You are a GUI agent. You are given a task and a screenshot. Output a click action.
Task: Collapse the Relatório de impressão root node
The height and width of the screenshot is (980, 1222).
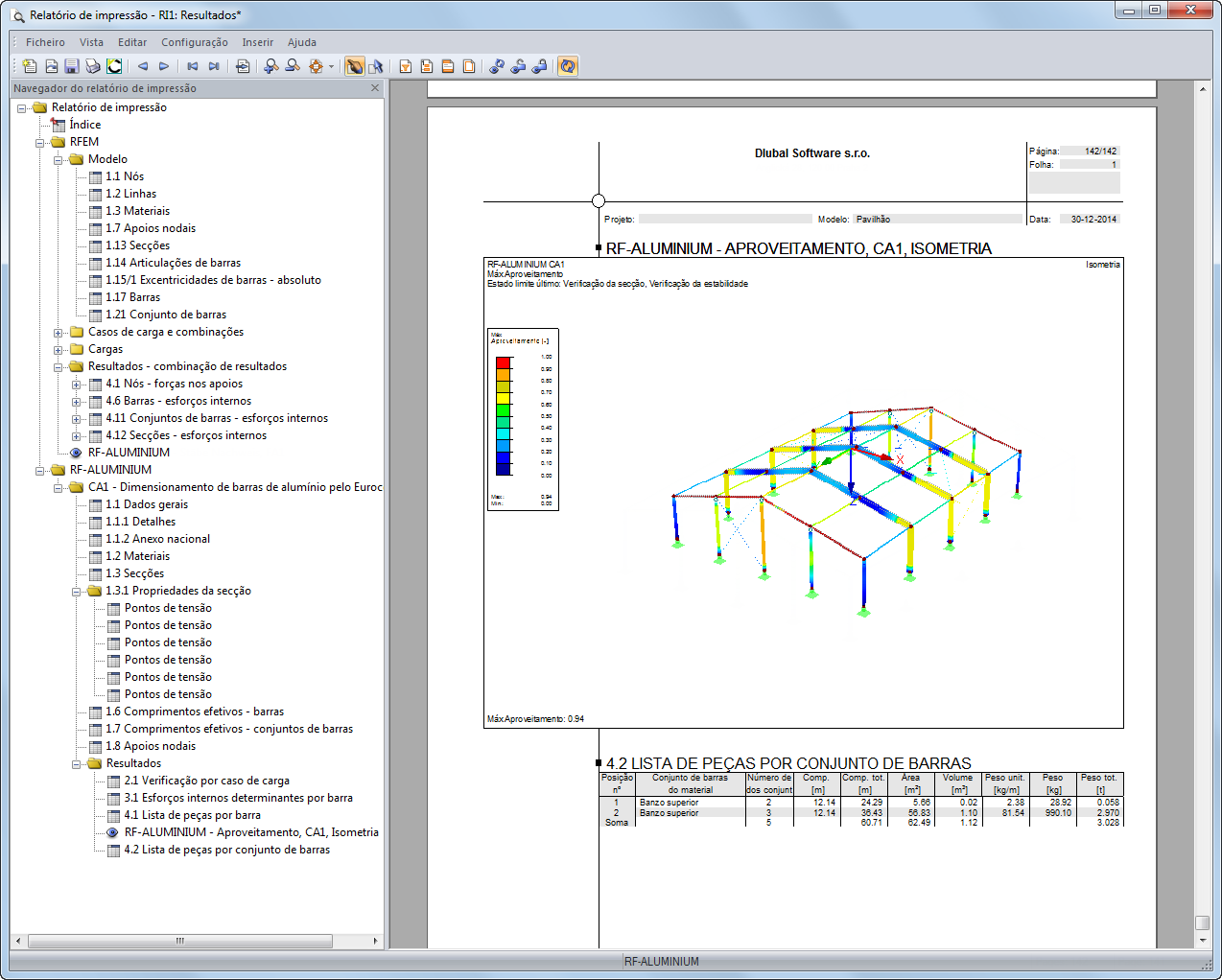pyautogui.click(x=22, y=107)
